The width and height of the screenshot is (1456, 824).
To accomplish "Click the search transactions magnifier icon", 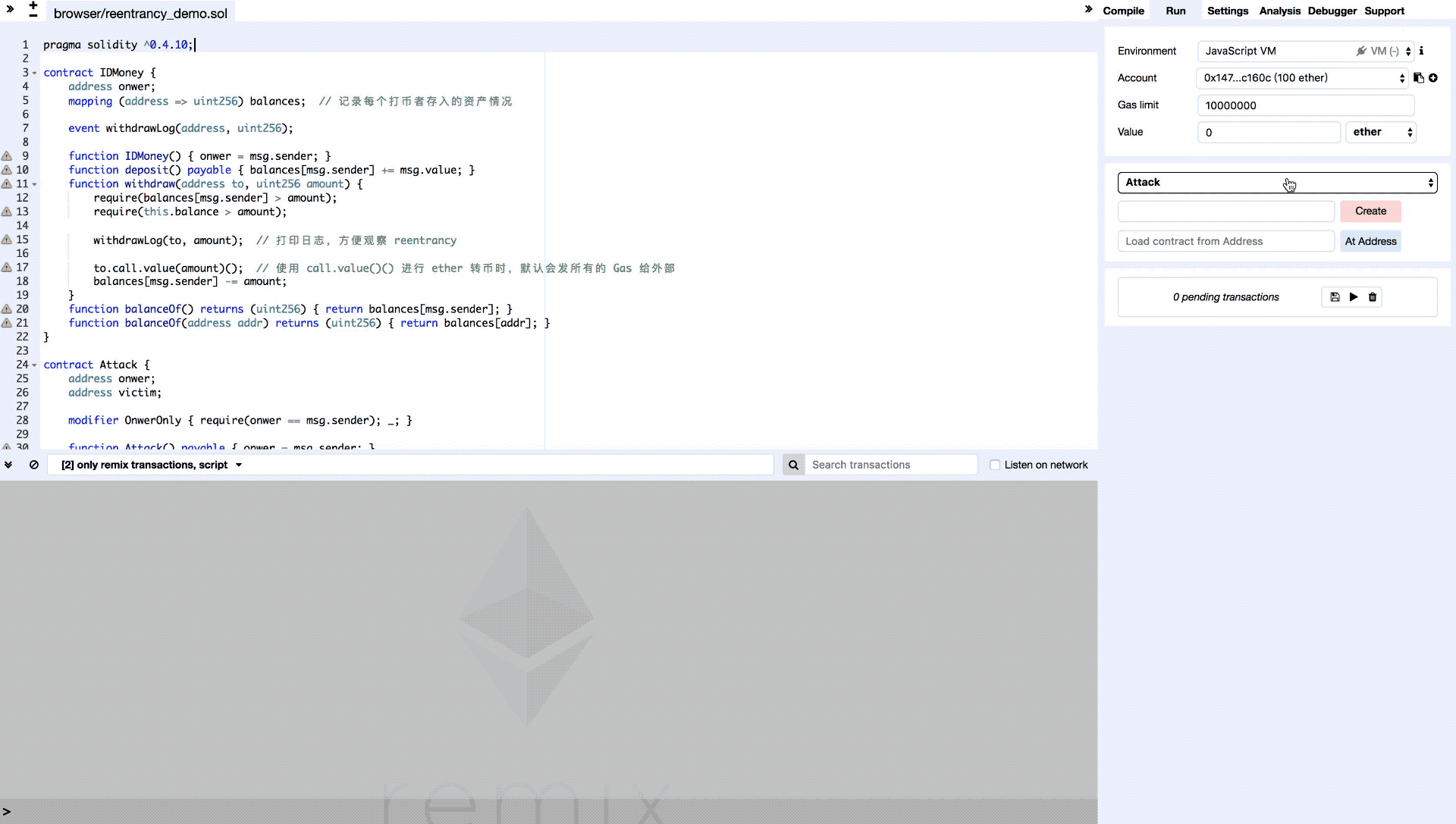I will tap(793, 465).
